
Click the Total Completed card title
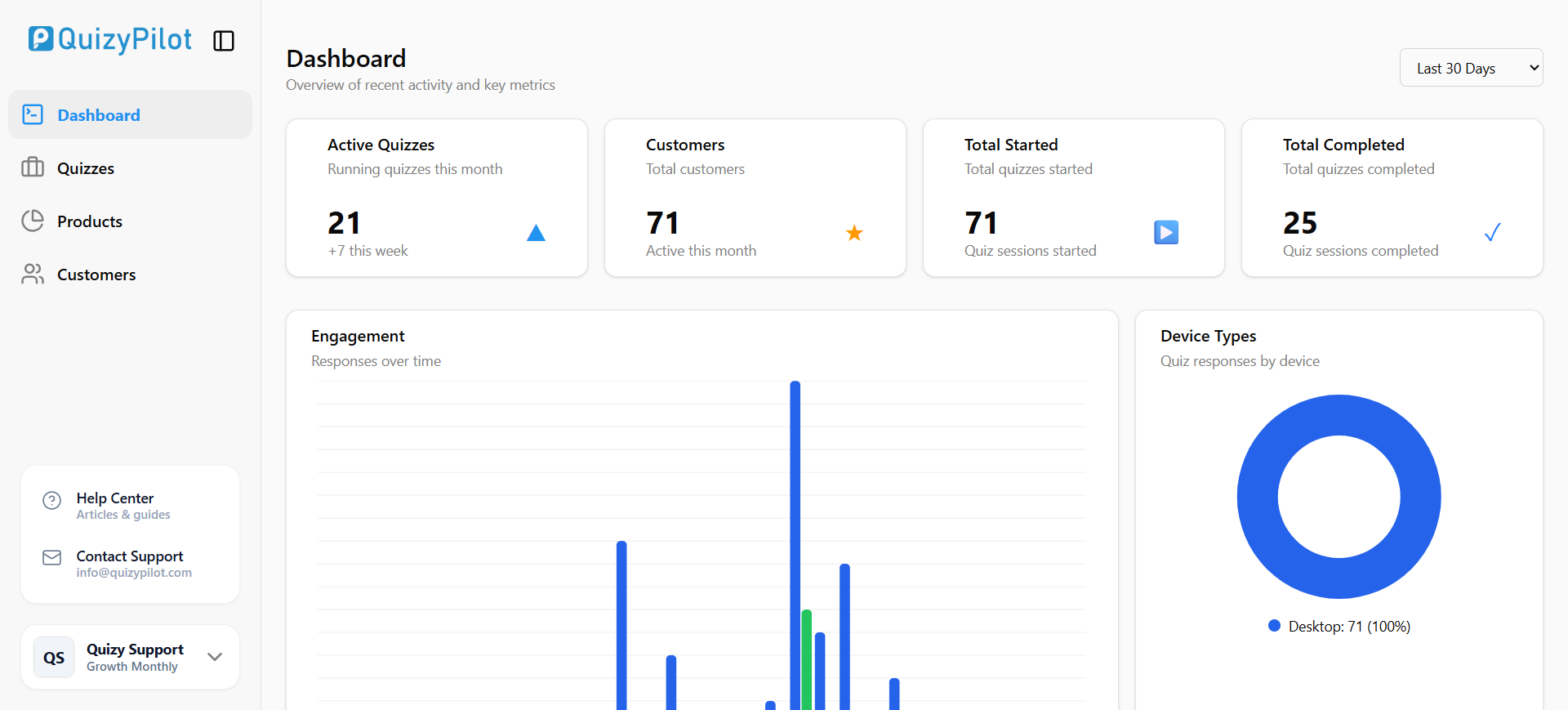click(x=1343, y=145)
